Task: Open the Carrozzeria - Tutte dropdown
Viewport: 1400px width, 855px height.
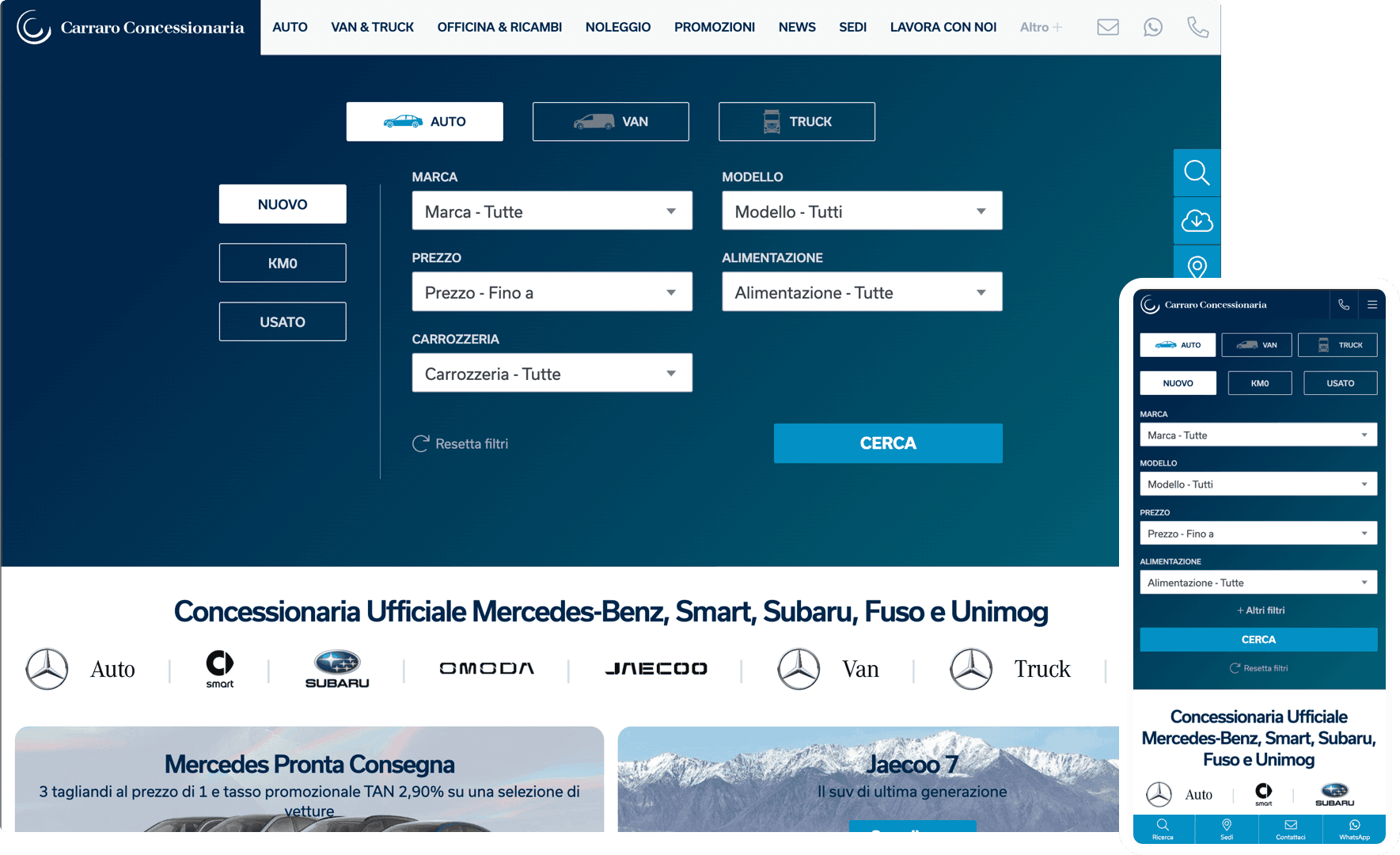Action: point(552,373)
